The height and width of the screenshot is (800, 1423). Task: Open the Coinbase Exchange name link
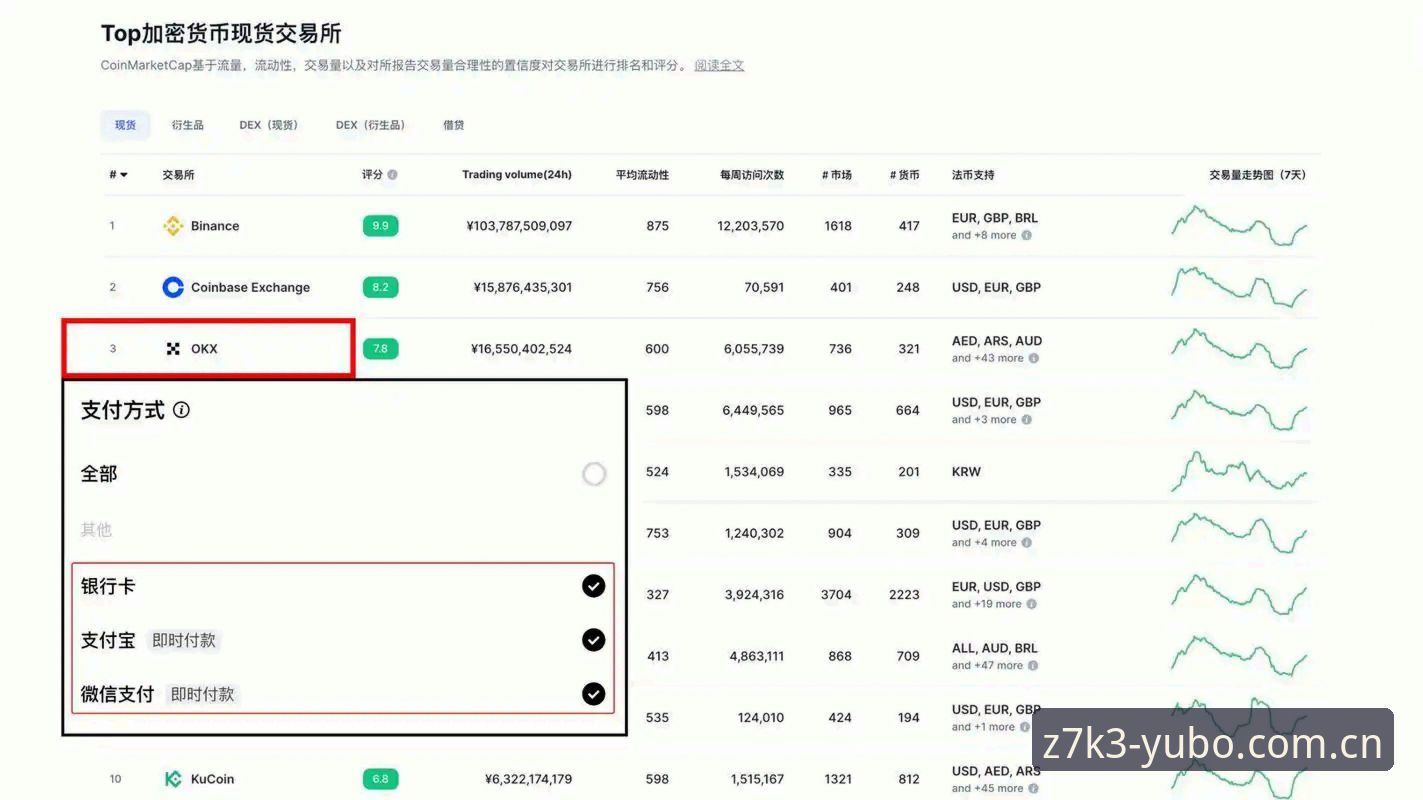tap(250, 287)
